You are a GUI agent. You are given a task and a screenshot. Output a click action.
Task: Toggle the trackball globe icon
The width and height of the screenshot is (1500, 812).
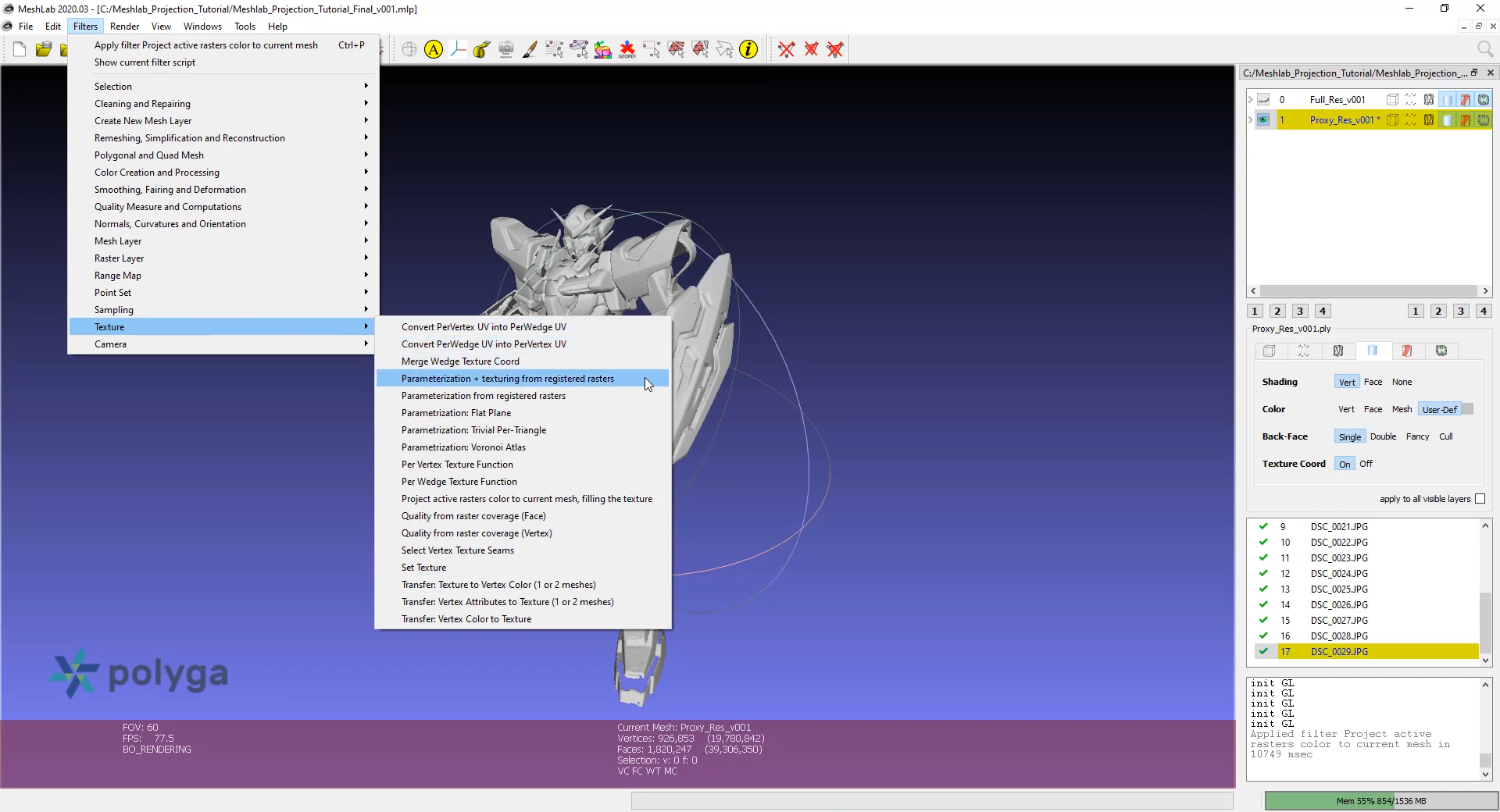(409, 50)
